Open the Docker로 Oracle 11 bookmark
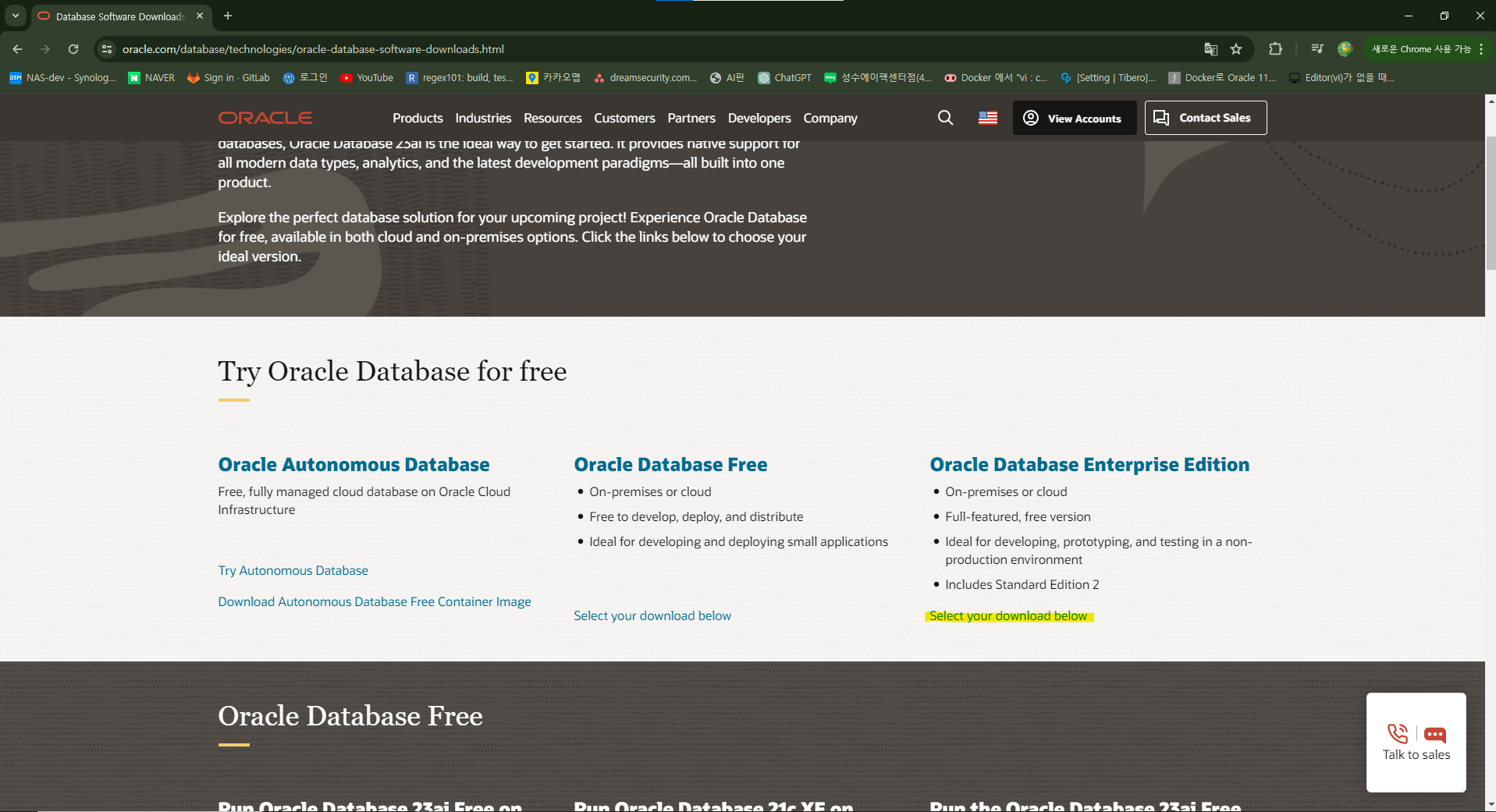This screenshot has width=1496, height=812. point(1222,78)
